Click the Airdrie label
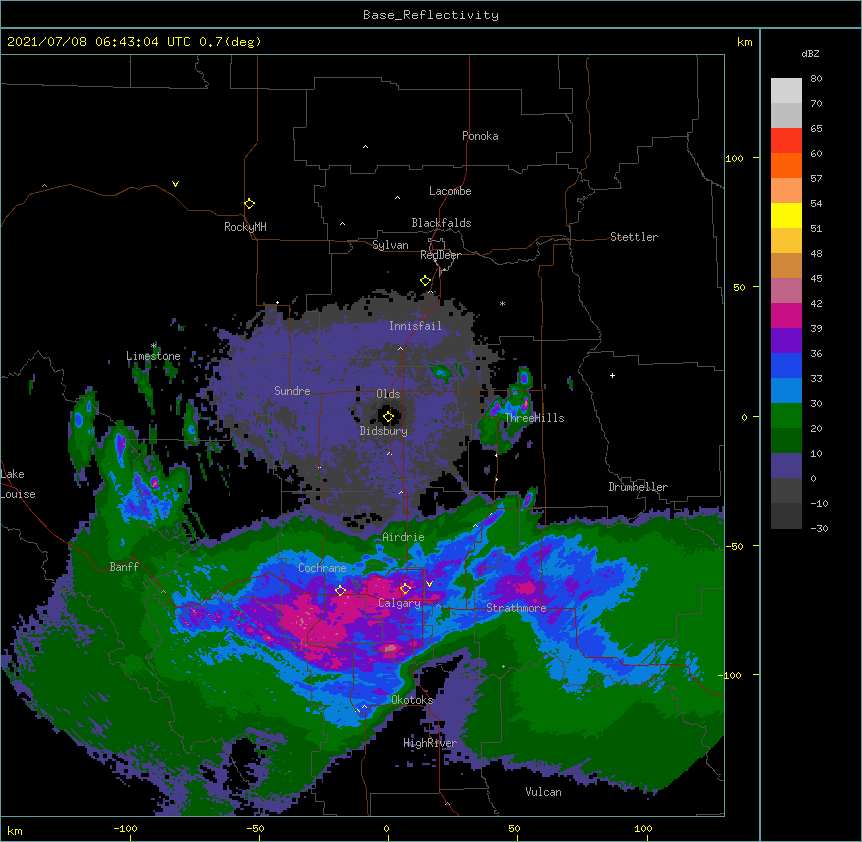Viewport: 862px width, 842px height. (x=403, y=537)
